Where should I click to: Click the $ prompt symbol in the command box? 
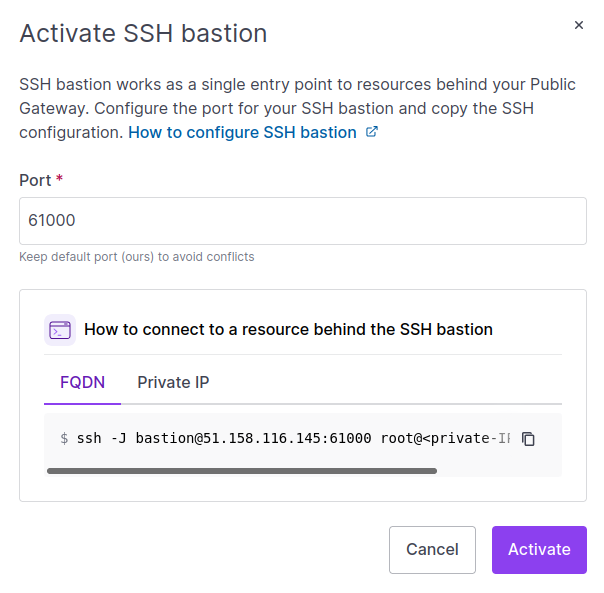pyautogui.click(x=64, y=439)
